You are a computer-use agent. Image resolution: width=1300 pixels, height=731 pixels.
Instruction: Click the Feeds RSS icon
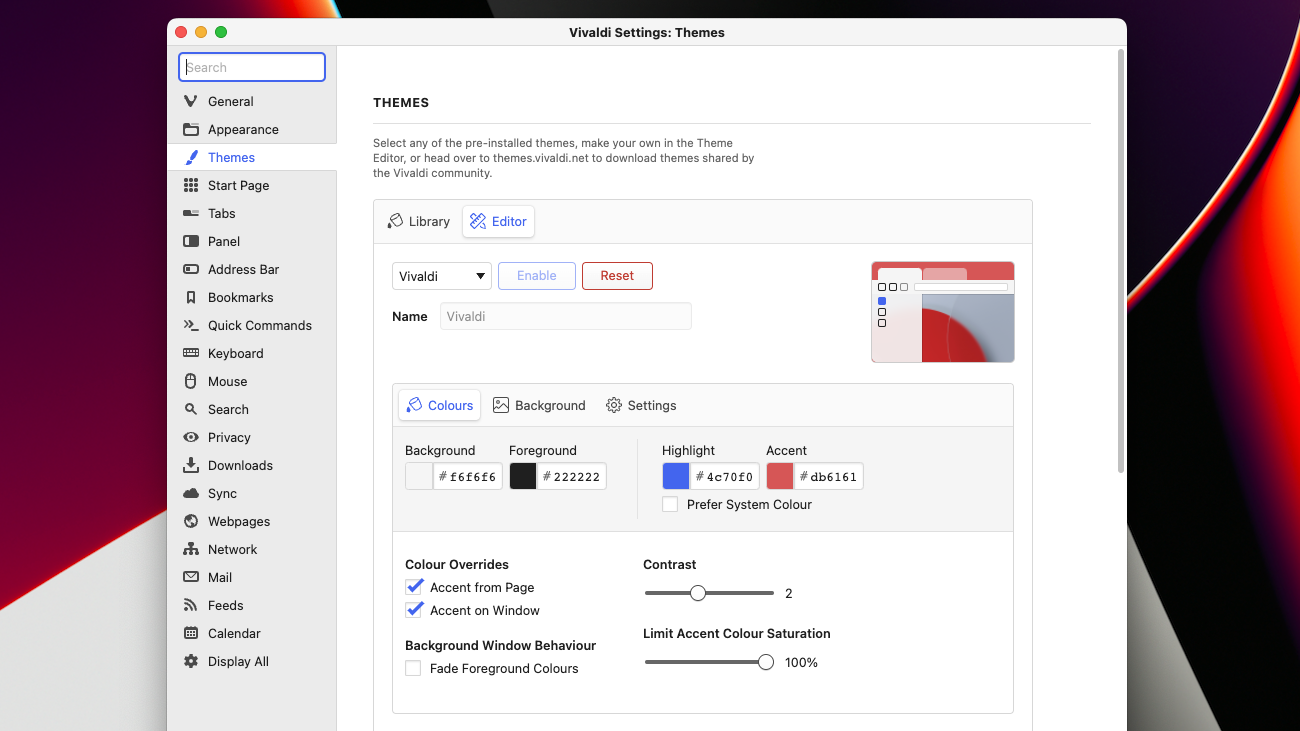(190, 605)
